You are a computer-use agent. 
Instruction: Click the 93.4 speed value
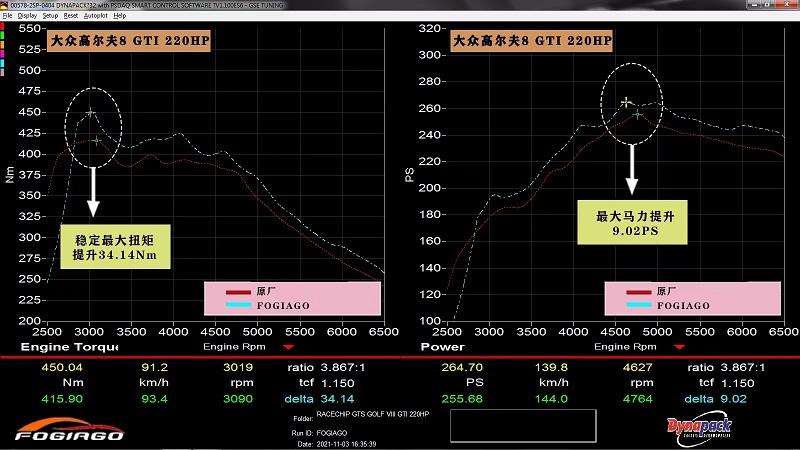pyautogui.click(x=154, y=399)
